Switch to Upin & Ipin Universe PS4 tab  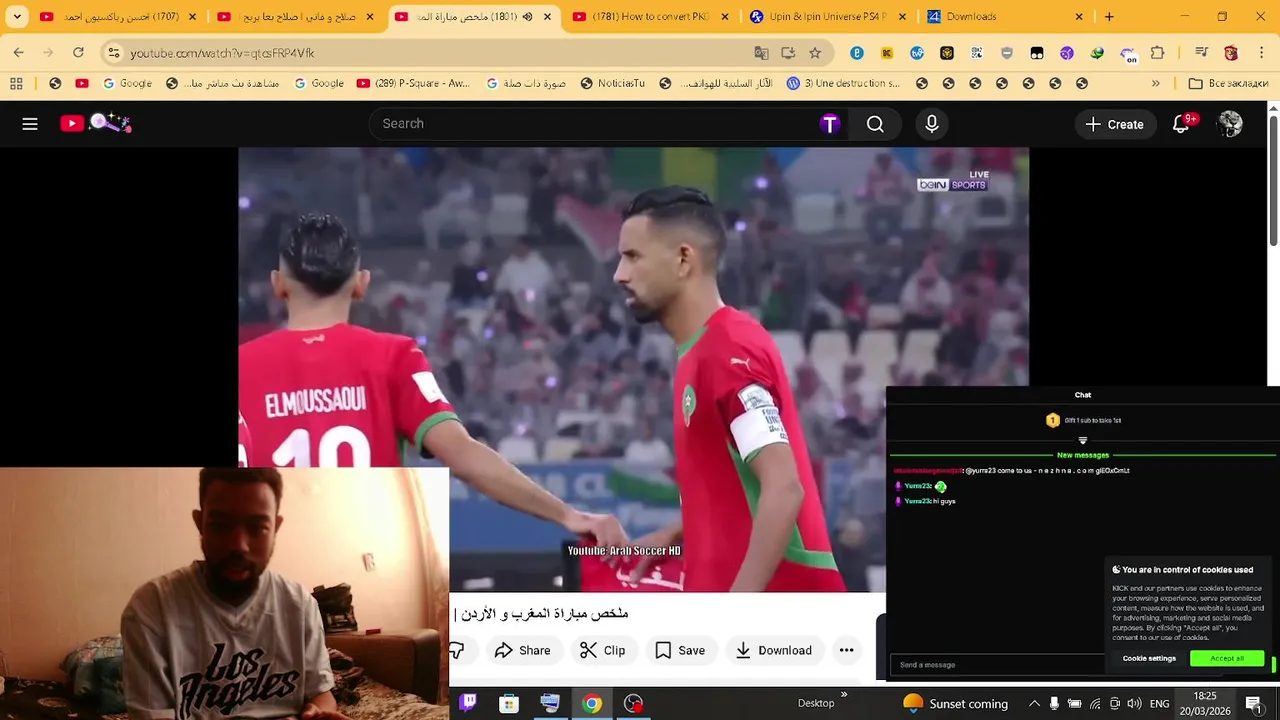click(828, 17)
